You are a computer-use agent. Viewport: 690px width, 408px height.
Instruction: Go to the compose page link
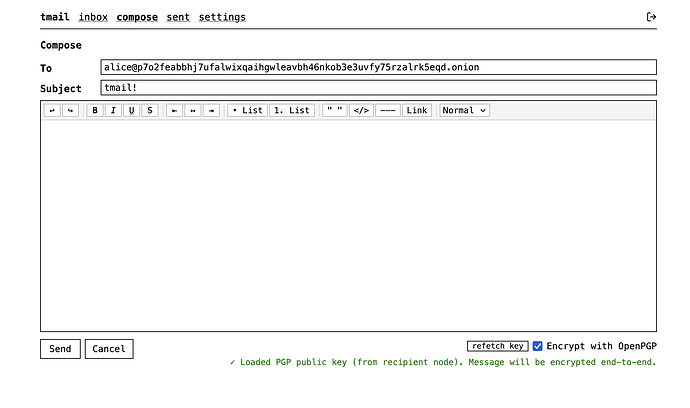[137, 17]
